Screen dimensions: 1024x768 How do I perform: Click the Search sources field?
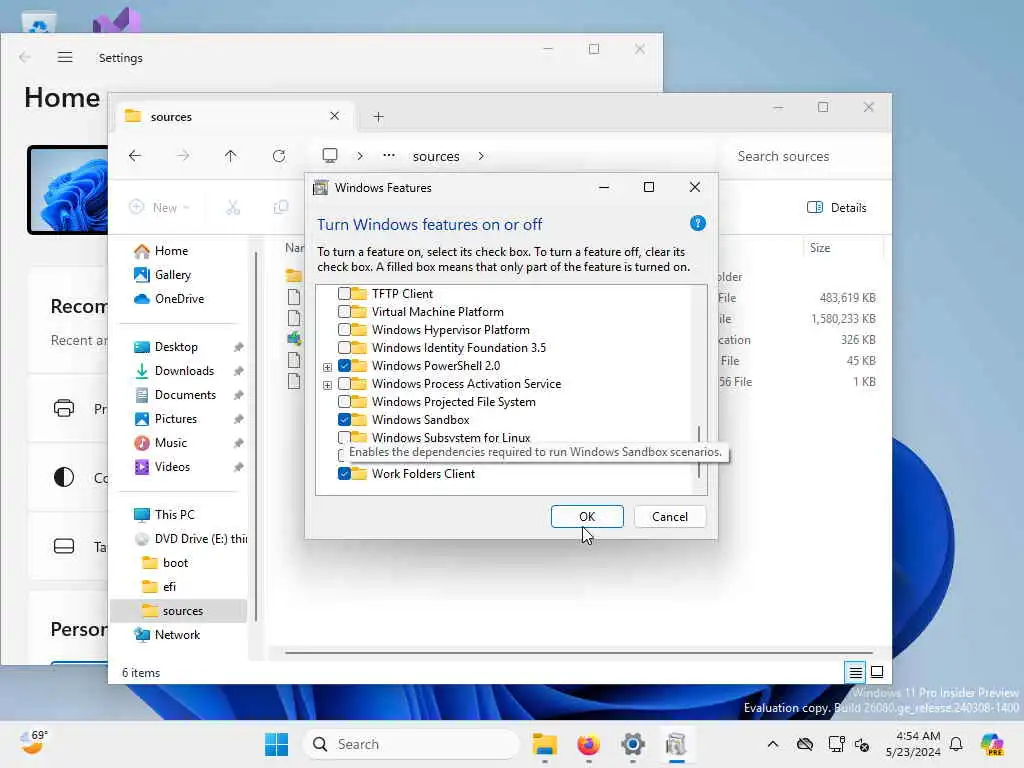(803, 157)
